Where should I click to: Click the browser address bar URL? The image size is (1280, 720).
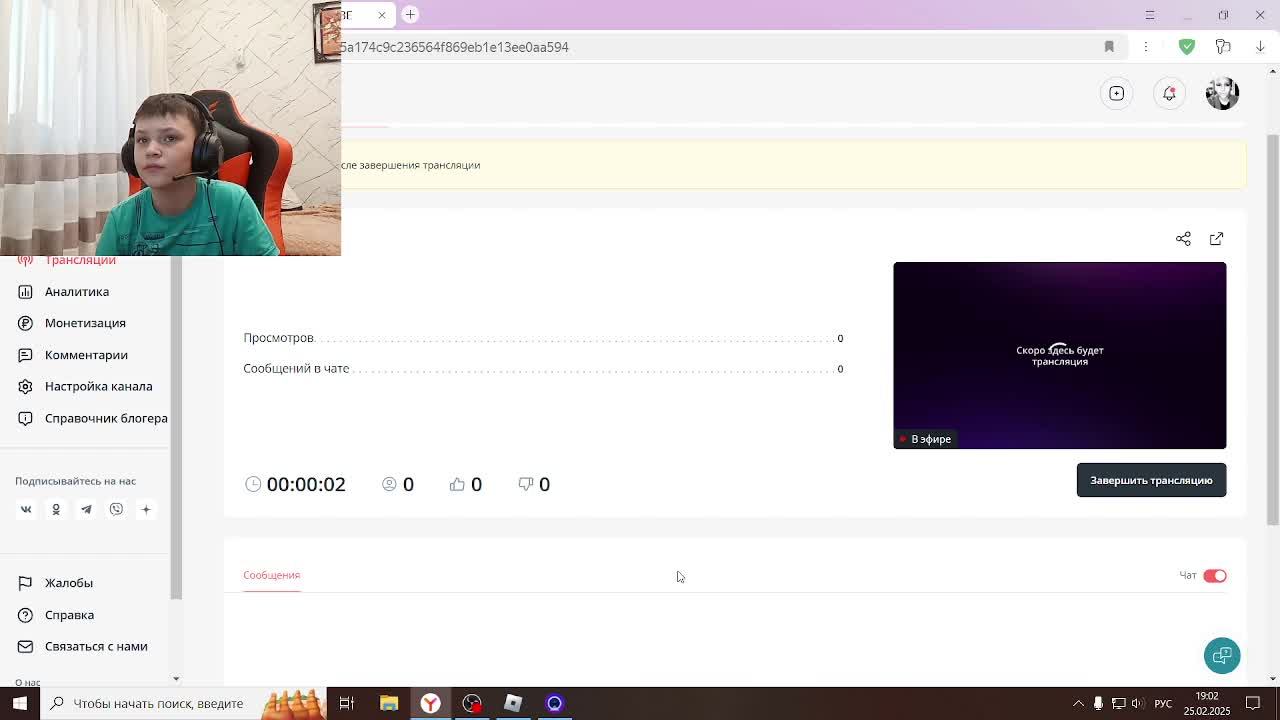[x=454, y=47]
